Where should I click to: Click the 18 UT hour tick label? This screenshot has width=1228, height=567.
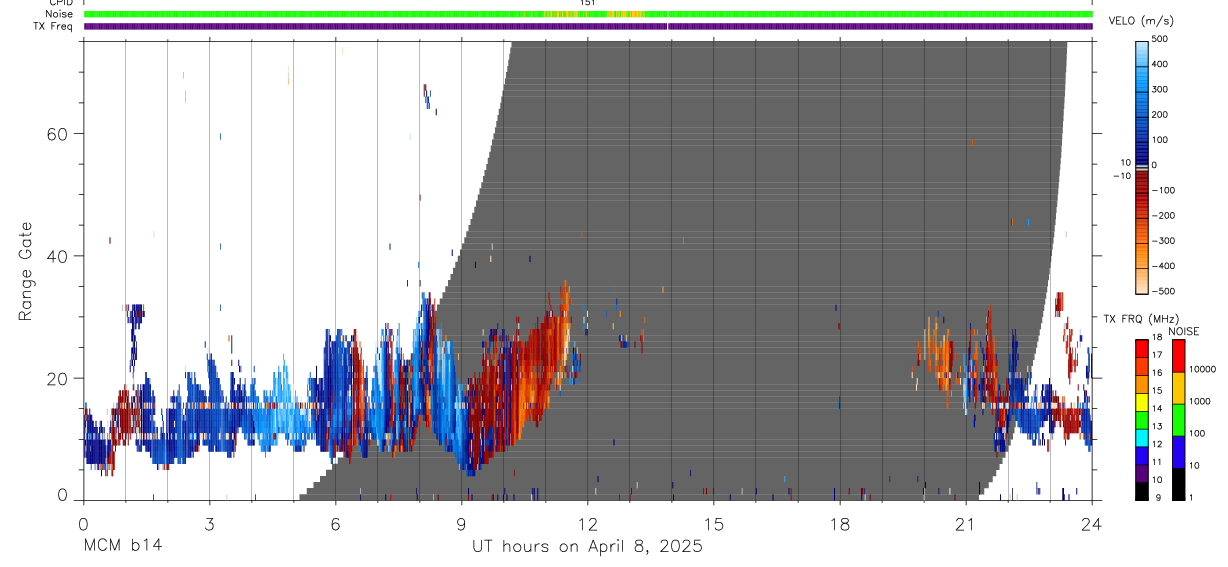point(839,524)
